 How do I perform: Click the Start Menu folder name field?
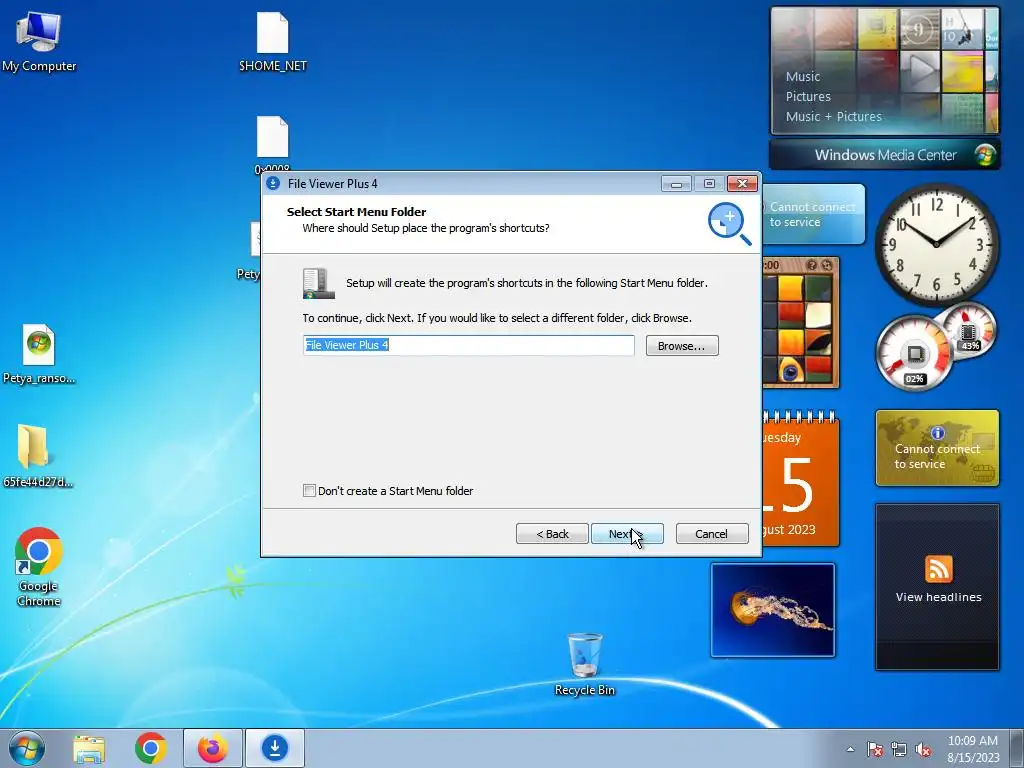tap(468, 345)
